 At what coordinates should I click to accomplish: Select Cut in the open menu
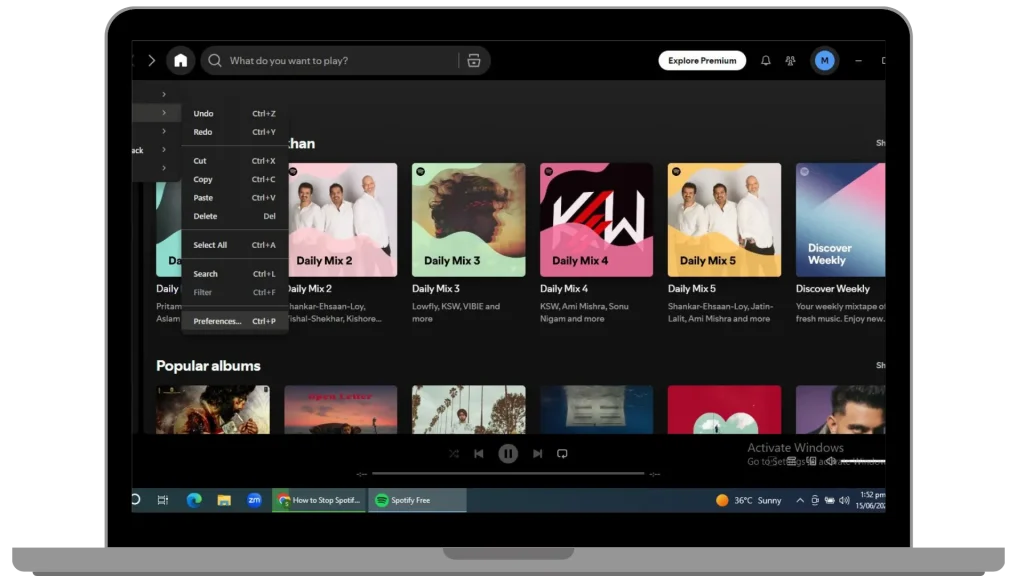coord(234,161)
